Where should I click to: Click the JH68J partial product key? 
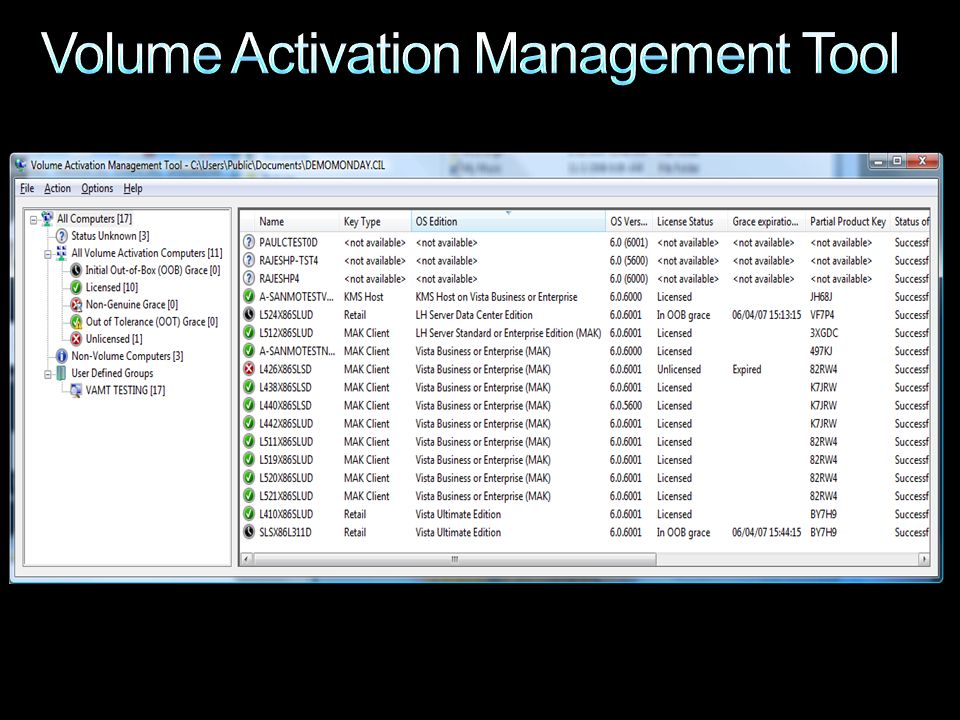(821, 297)
